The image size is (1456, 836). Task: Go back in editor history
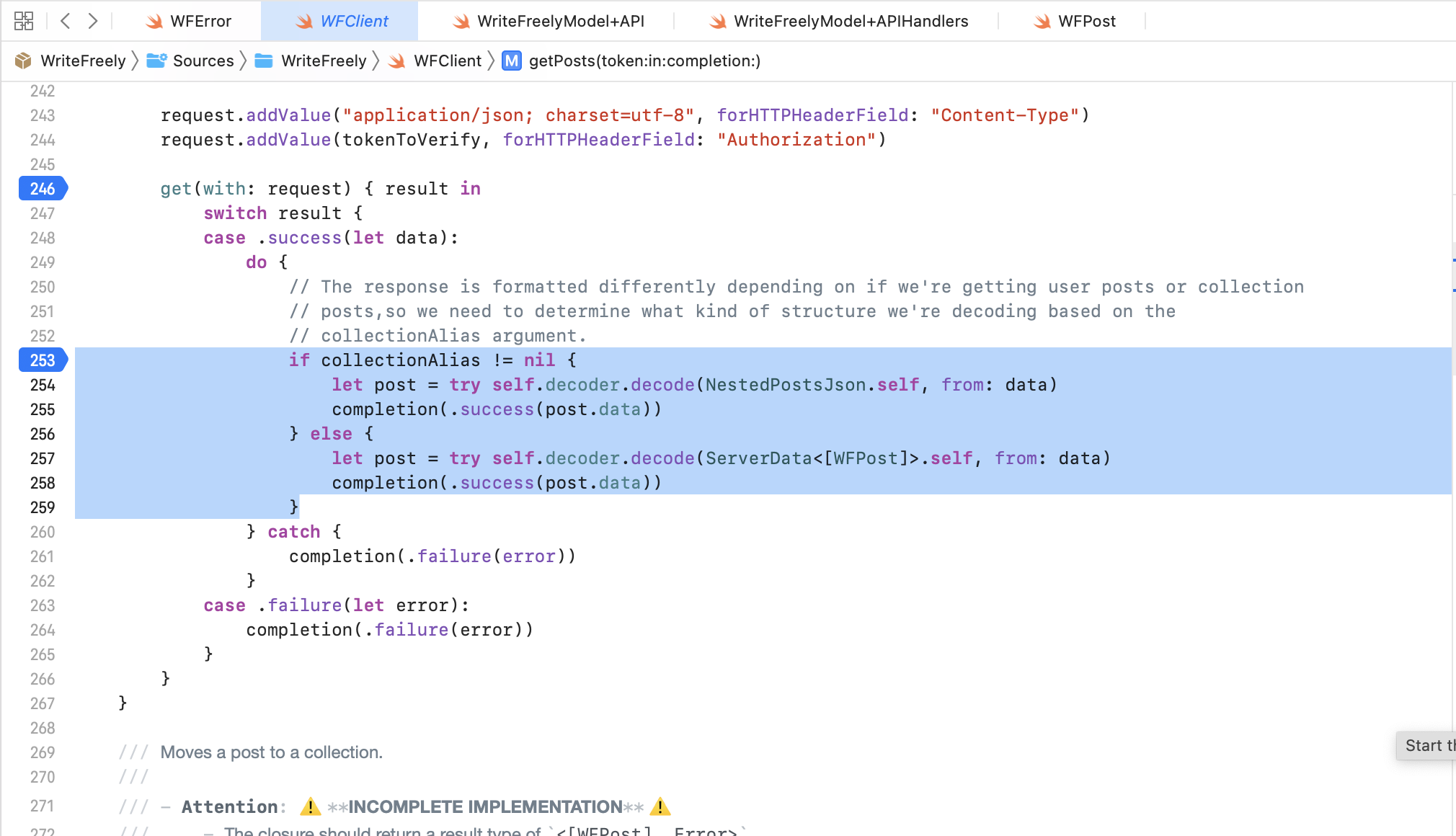[66, 21]
